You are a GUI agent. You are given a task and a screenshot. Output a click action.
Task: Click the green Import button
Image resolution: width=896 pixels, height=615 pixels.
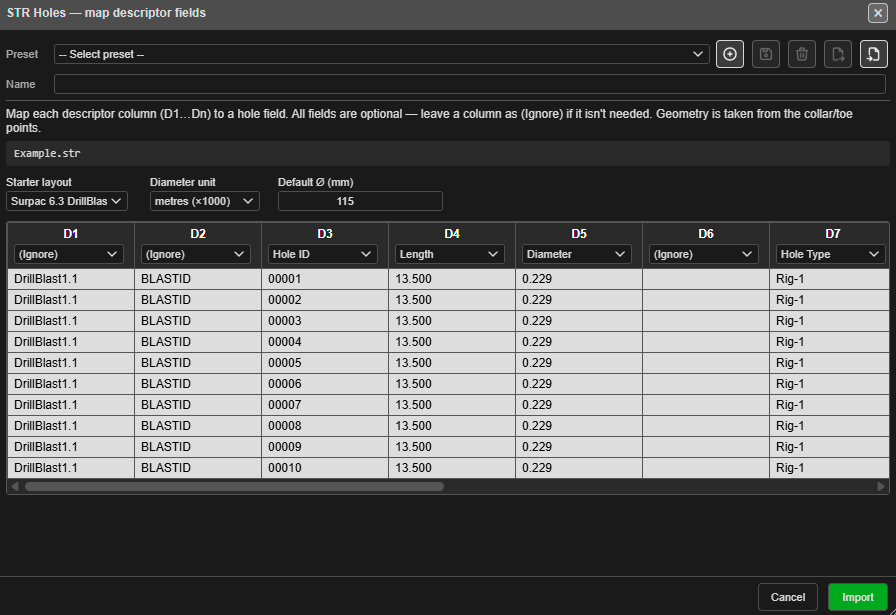858,597
